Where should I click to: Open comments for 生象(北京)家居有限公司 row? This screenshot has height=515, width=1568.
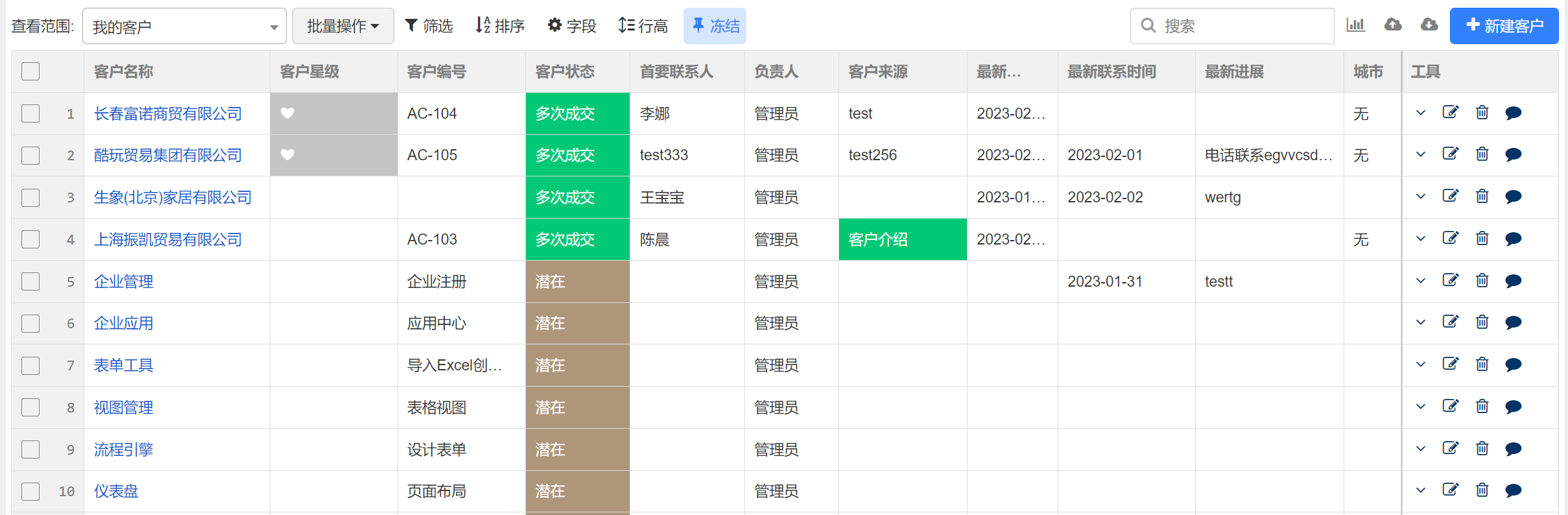[x=1513, y=197]
